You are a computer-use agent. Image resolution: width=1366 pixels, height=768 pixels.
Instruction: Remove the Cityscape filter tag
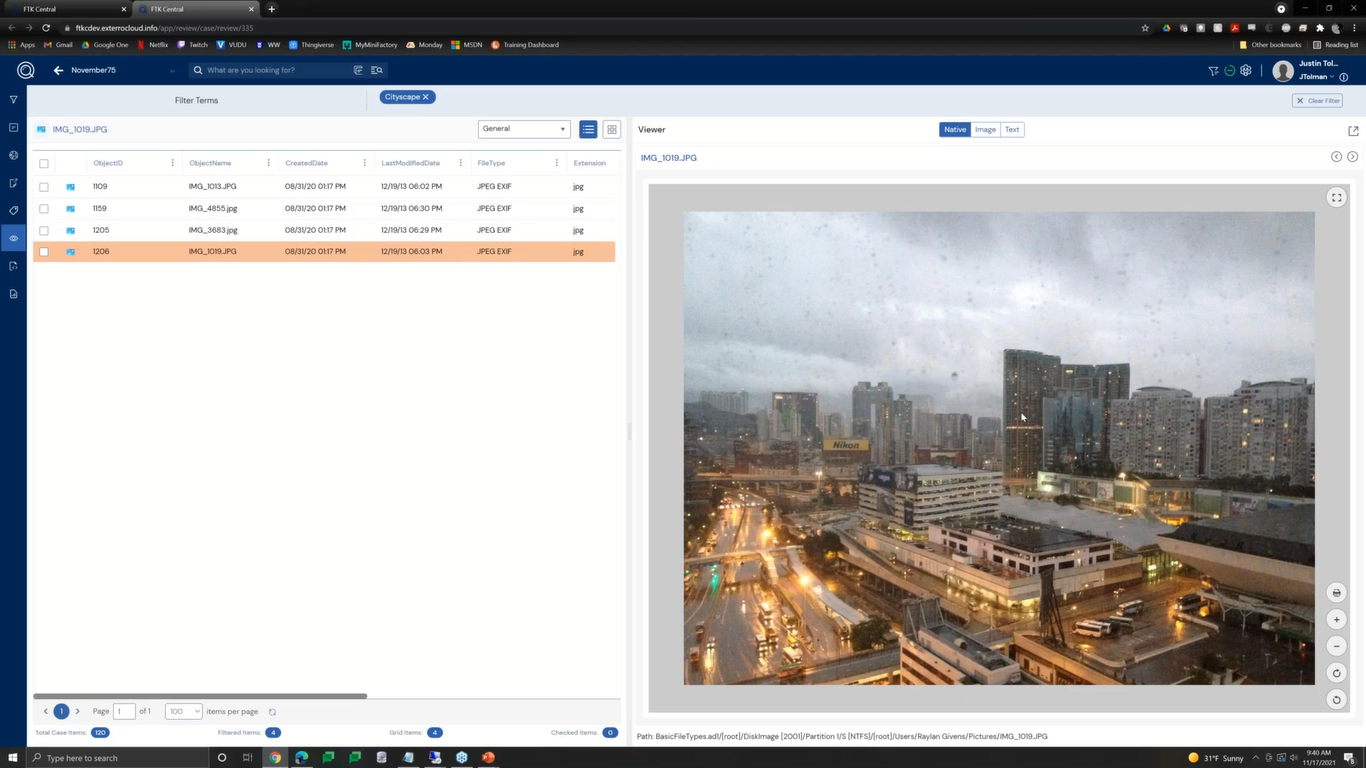(x=426, y=97)
